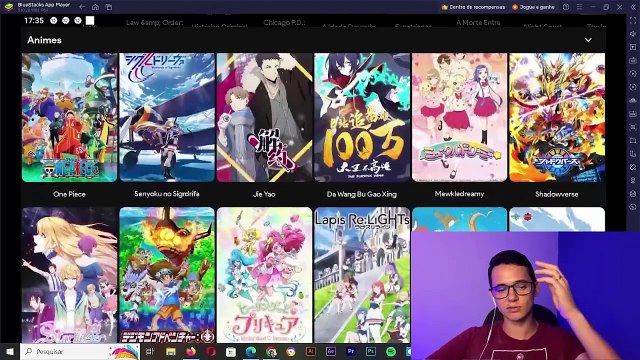Click the 'Senyoku no Sigrdrifa' title text
The height and width of the screenshot is (360, 640).
coord(167,194)
